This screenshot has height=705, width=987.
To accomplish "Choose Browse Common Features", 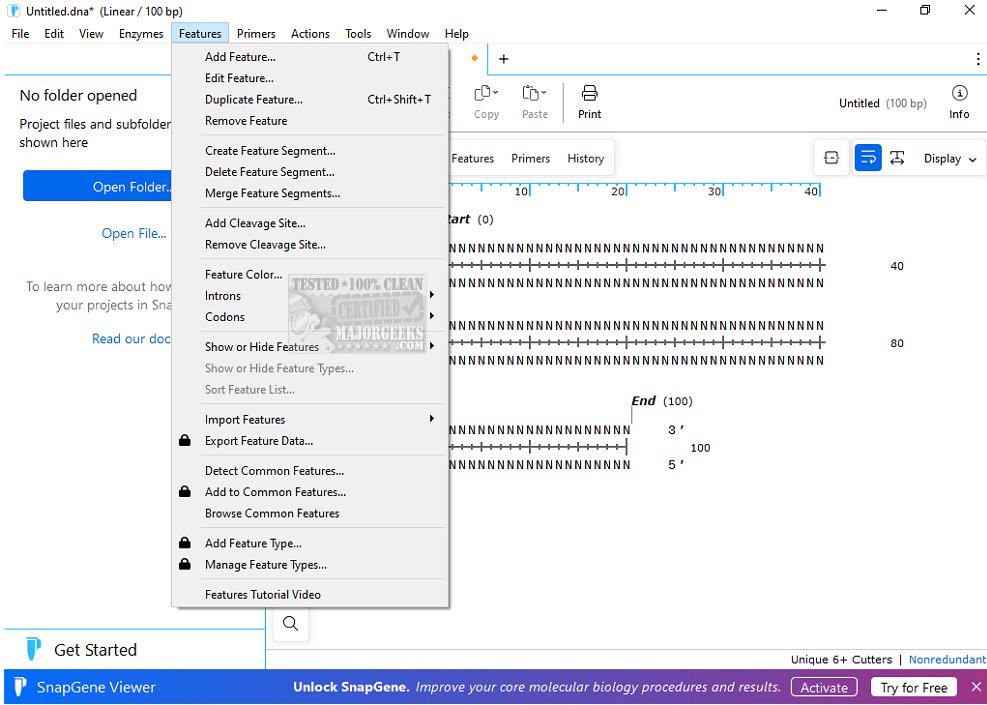I will pos(310,513).
